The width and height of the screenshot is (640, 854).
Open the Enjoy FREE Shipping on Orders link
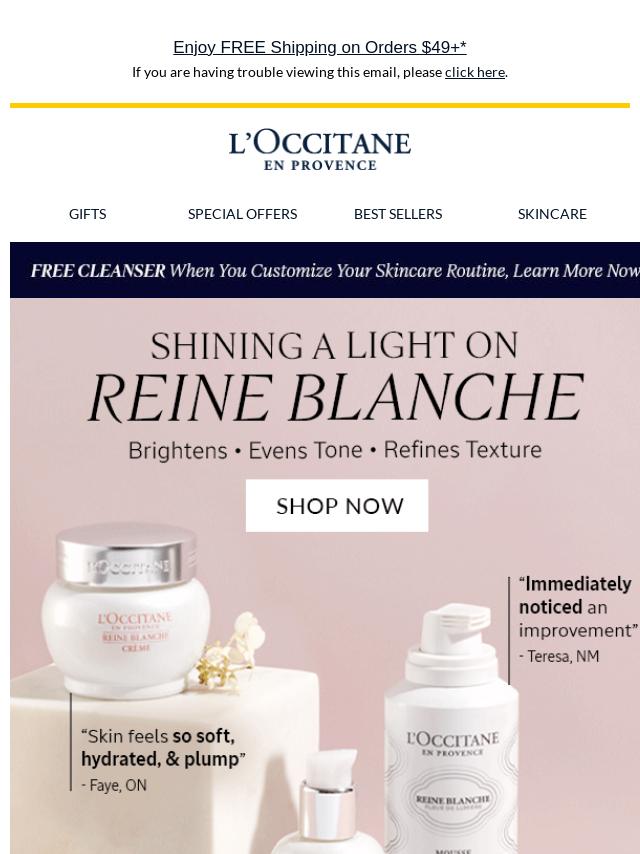(320, 47)
